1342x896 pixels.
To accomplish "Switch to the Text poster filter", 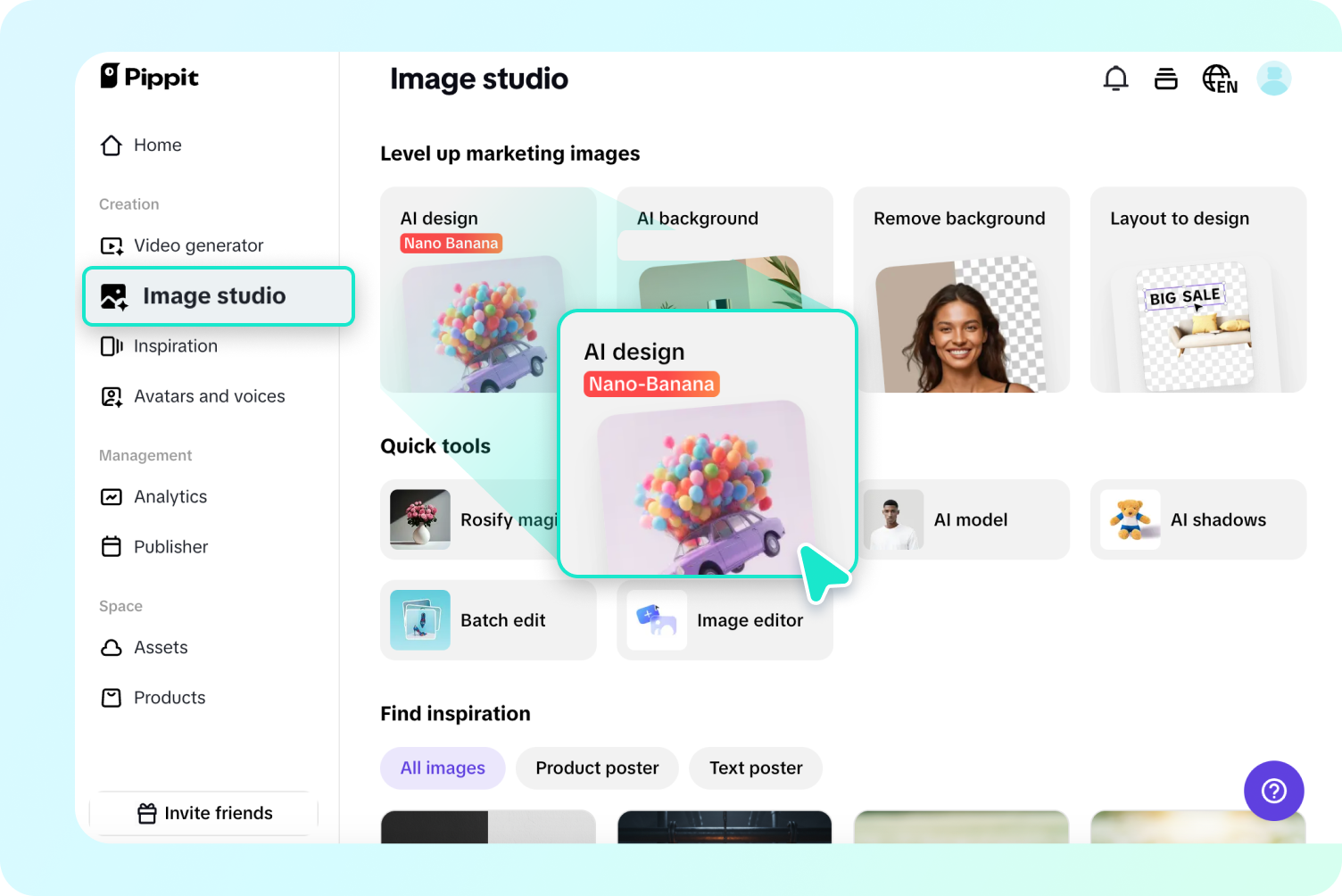I will (x=755, y=768).
